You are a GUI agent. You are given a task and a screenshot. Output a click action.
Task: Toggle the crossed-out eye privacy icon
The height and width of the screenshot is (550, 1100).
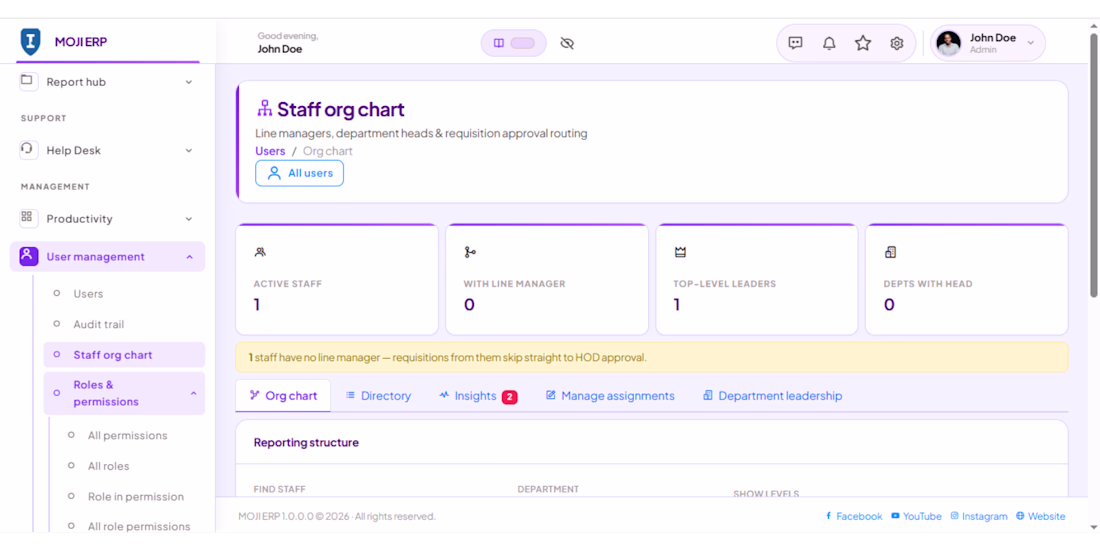click(x=568, y=43)
